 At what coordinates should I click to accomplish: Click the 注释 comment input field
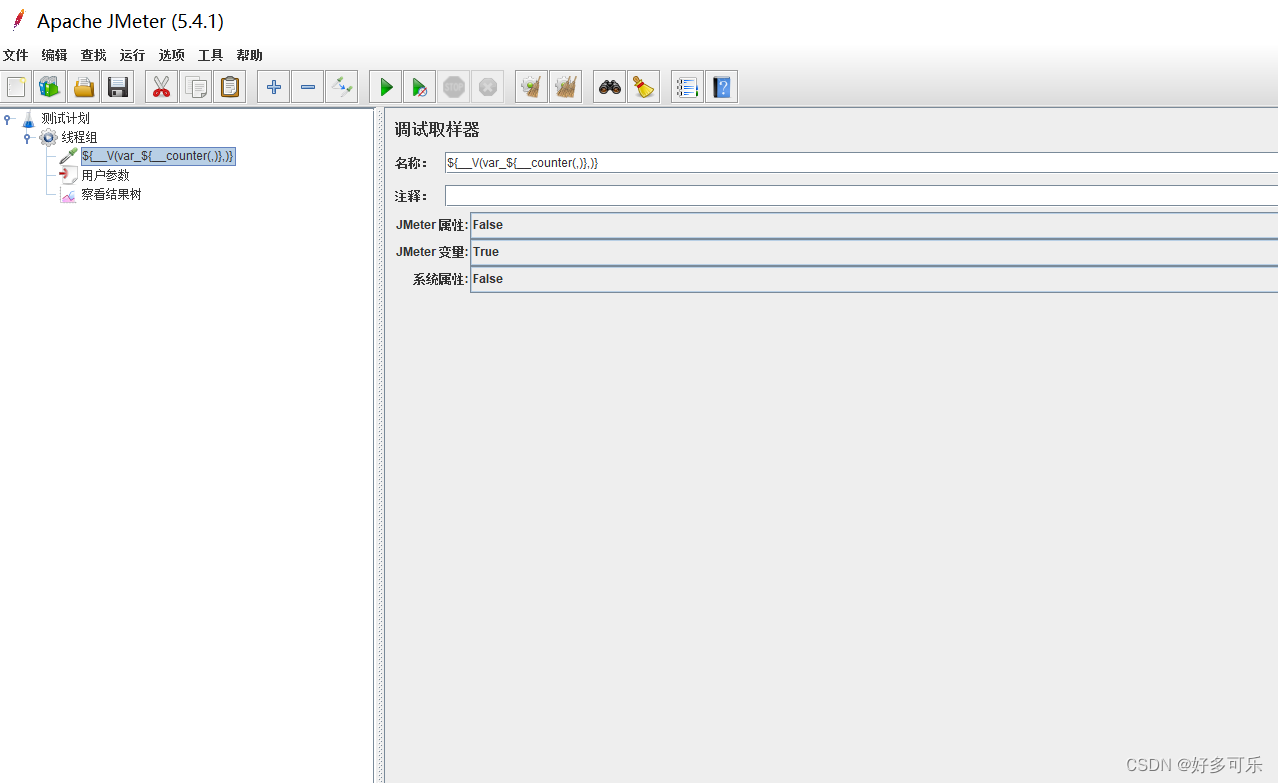[x=861, y=196]
